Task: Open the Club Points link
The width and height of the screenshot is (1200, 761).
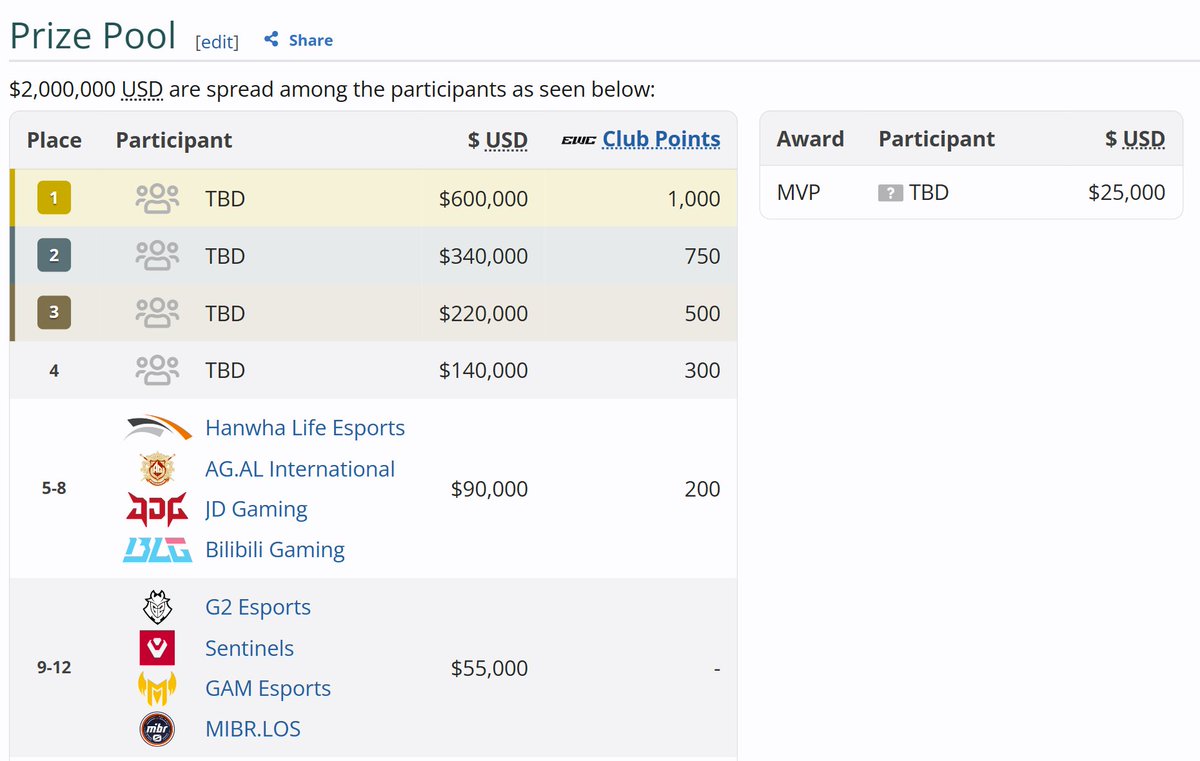Action: click(661, 139)
